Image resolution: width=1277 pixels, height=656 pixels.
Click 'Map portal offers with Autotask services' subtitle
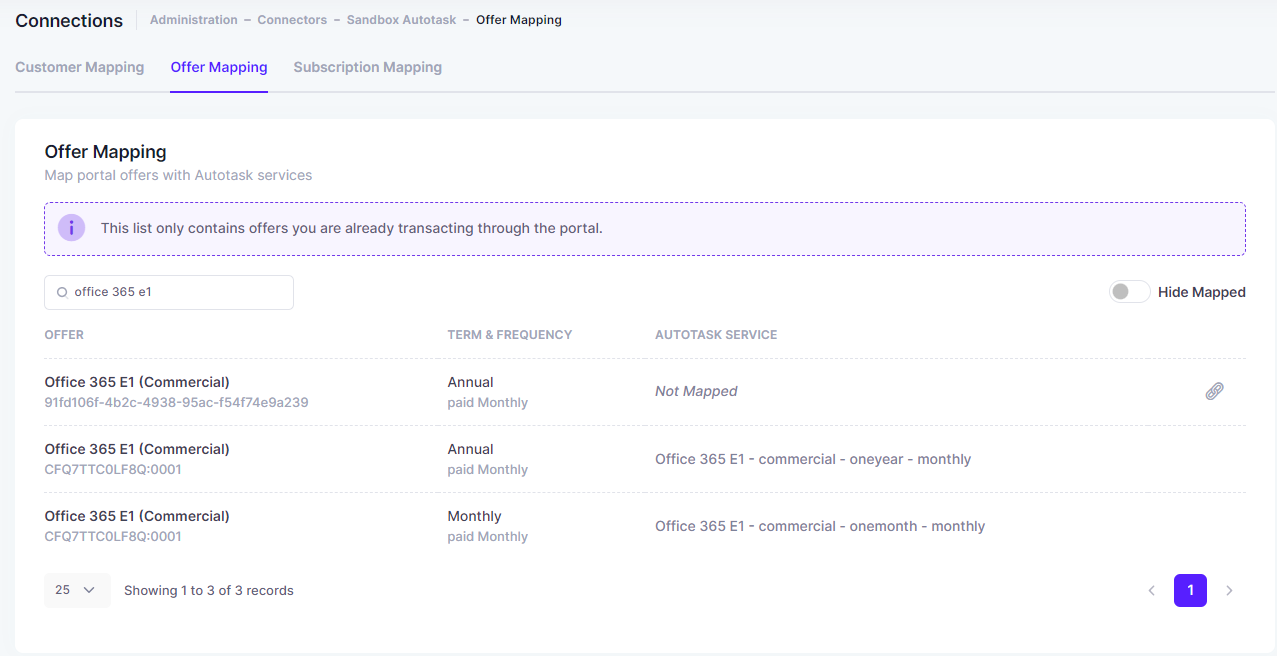click(x=178, y=175)
